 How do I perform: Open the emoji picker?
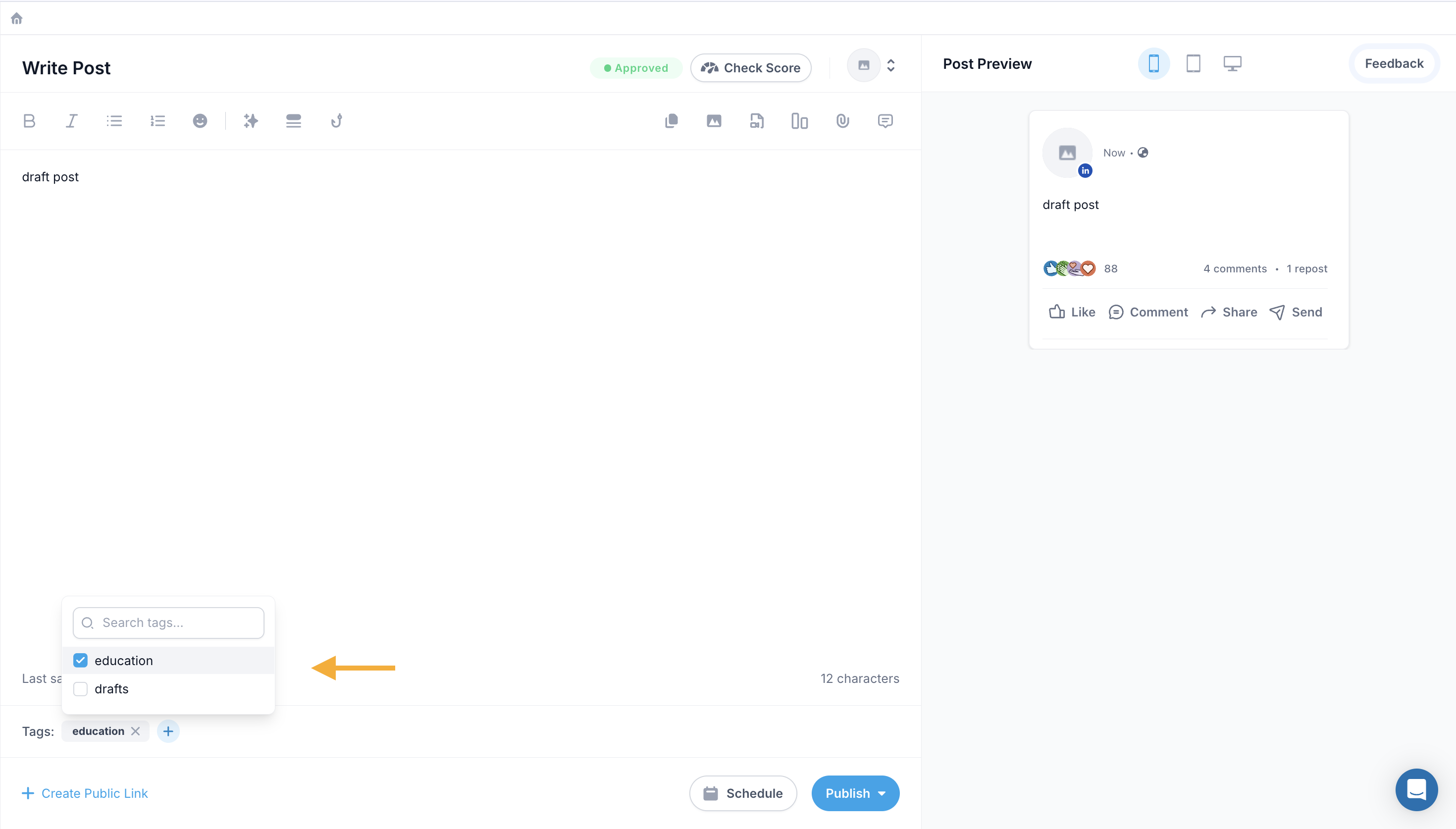[x=200, y=121]
